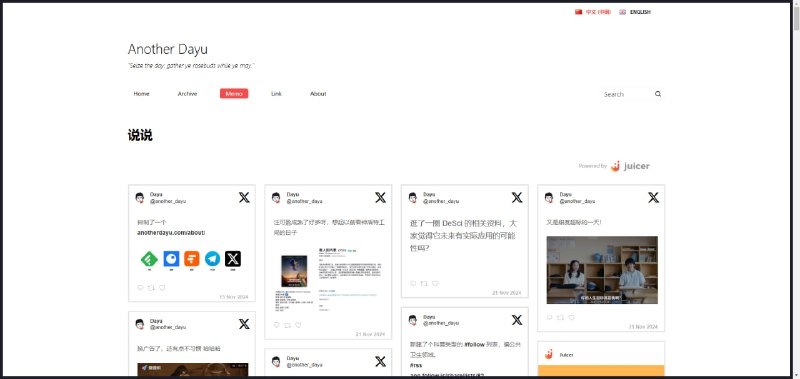Click X logo on the anotherdayu.com/about post
Viewport: 800px width, 379px height.
(244, 197)
